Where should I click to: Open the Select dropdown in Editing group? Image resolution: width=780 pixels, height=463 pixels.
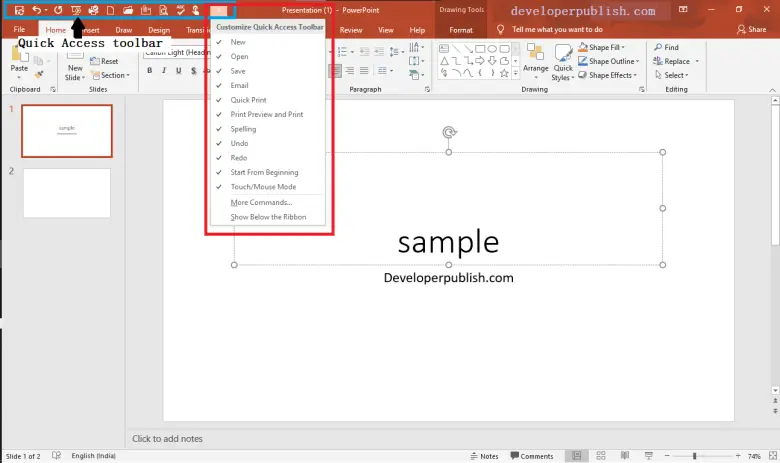coord(672,75)
